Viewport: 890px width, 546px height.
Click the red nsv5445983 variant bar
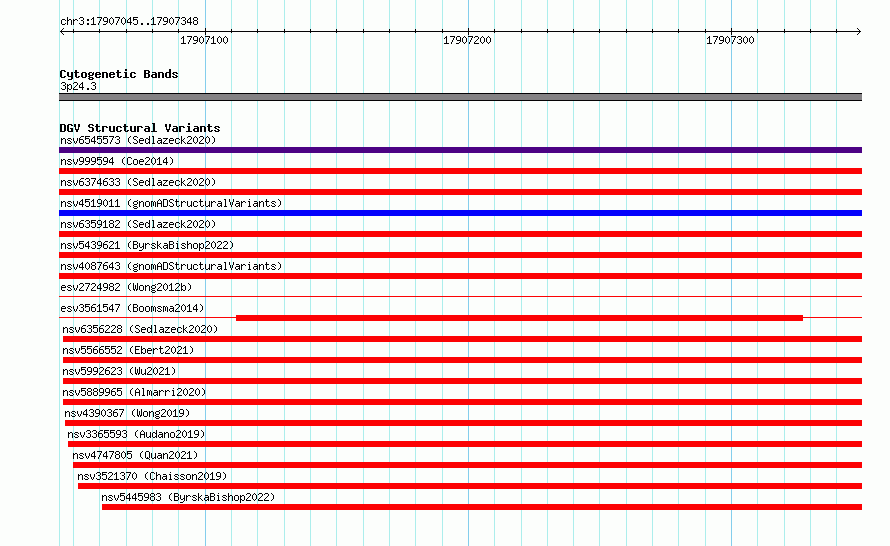[482, 507]
